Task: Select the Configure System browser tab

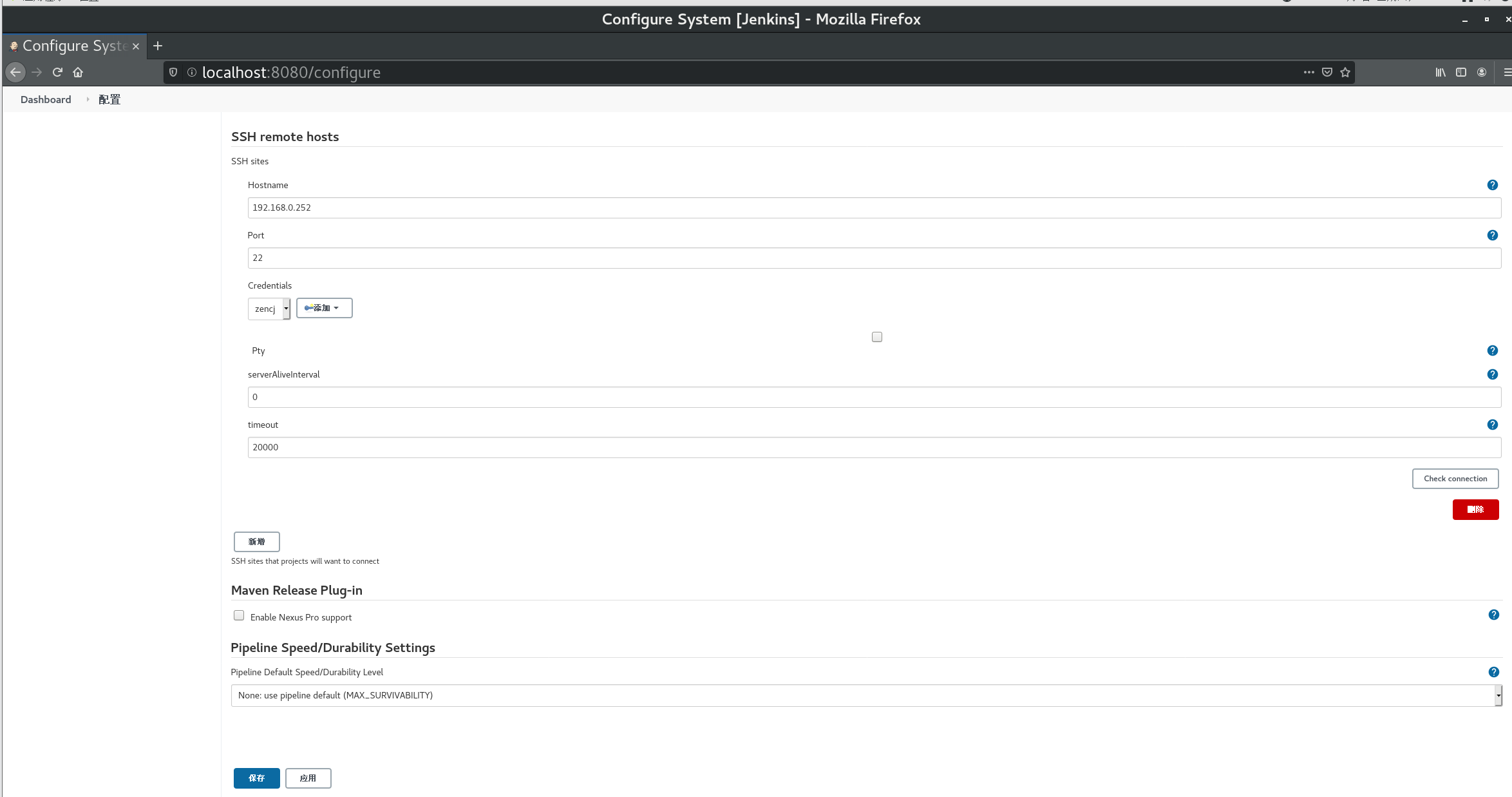Action: 75,46
